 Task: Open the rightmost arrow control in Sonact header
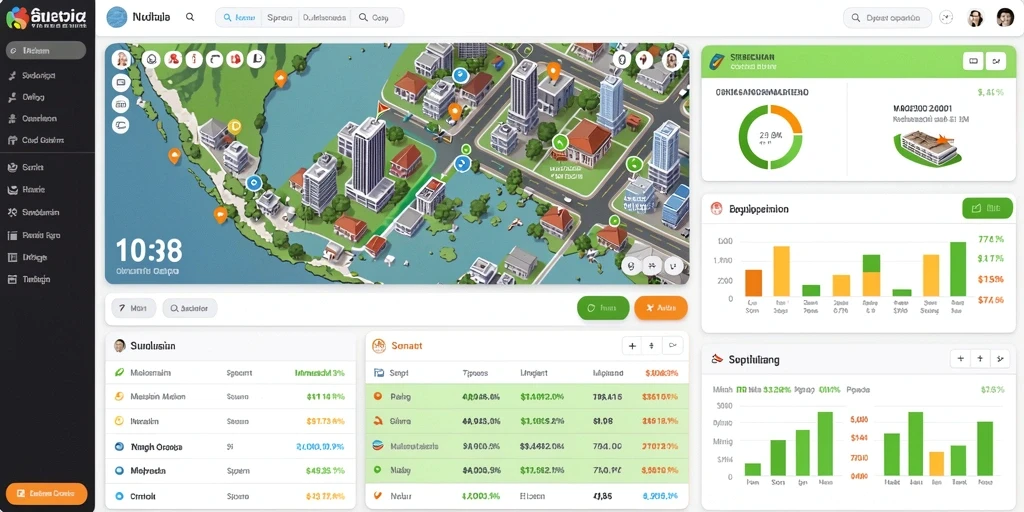673,345
